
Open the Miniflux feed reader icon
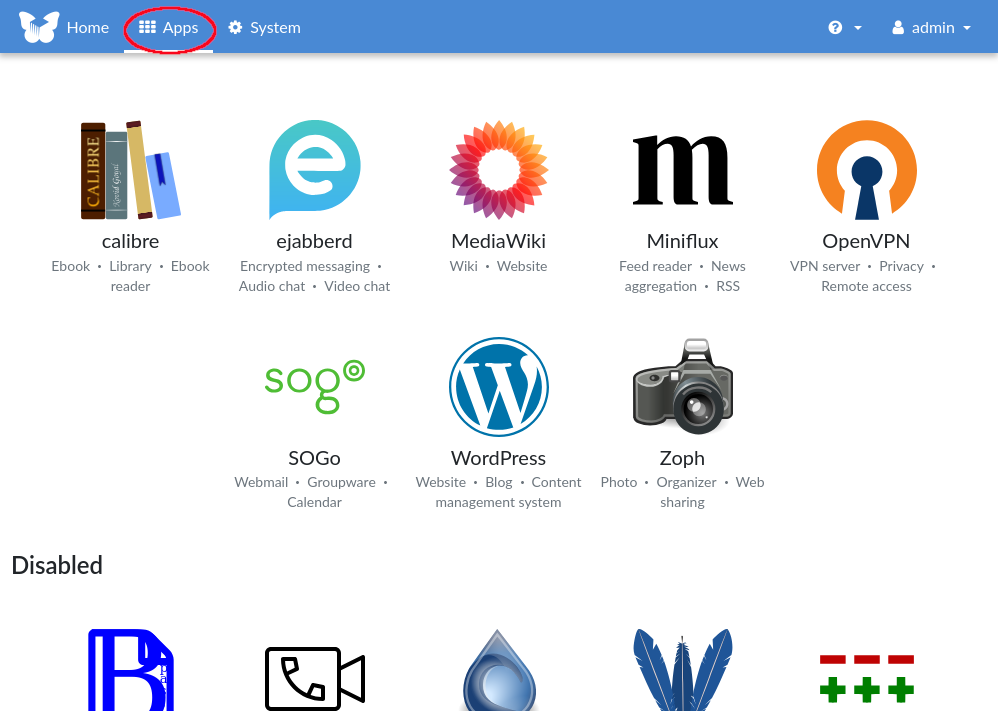682,171
